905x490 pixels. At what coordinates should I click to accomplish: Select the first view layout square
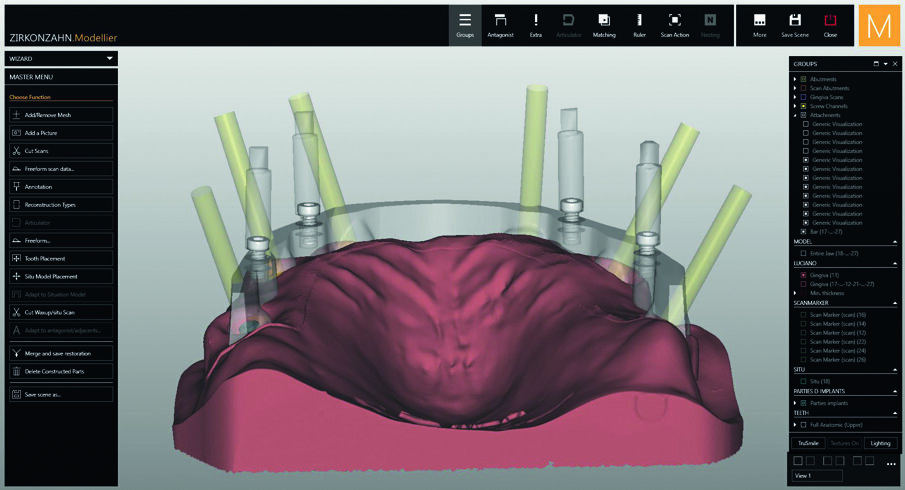798,461
